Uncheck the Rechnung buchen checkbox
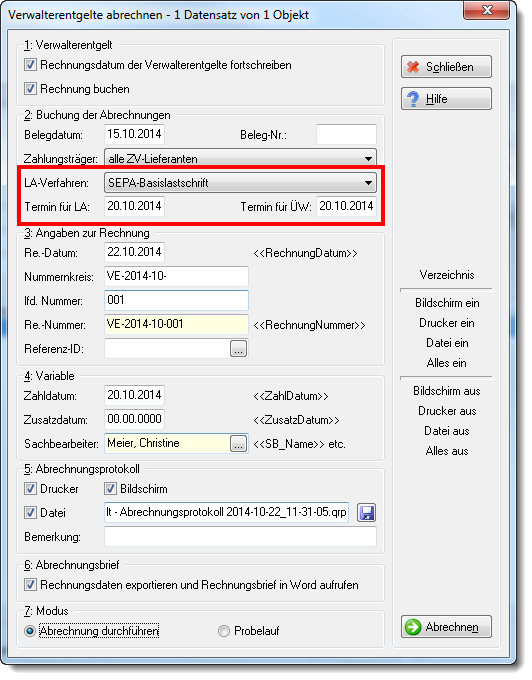This screenshot has height=680, width=532. (x=30, y=89)
